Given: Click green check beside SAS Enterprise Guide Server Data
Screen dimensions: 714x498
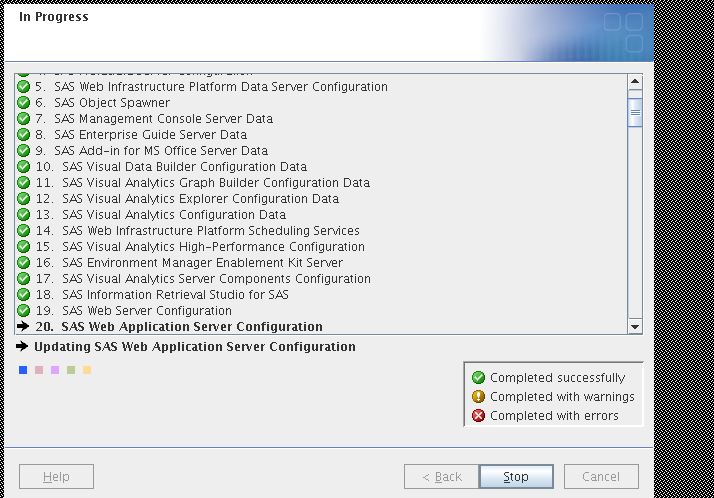Looking at the screenshot, I should pos(24,135).
